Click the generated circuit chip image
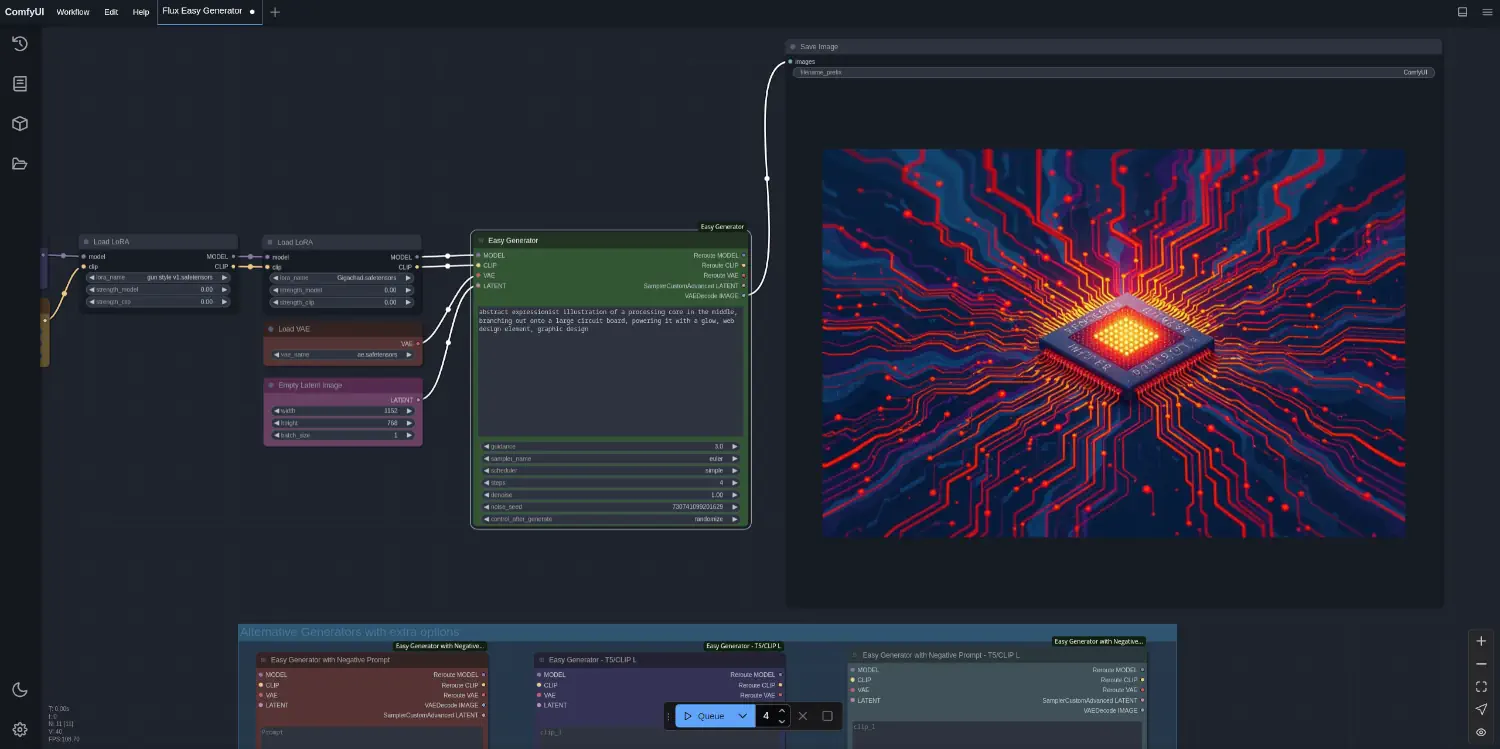 1113,343
